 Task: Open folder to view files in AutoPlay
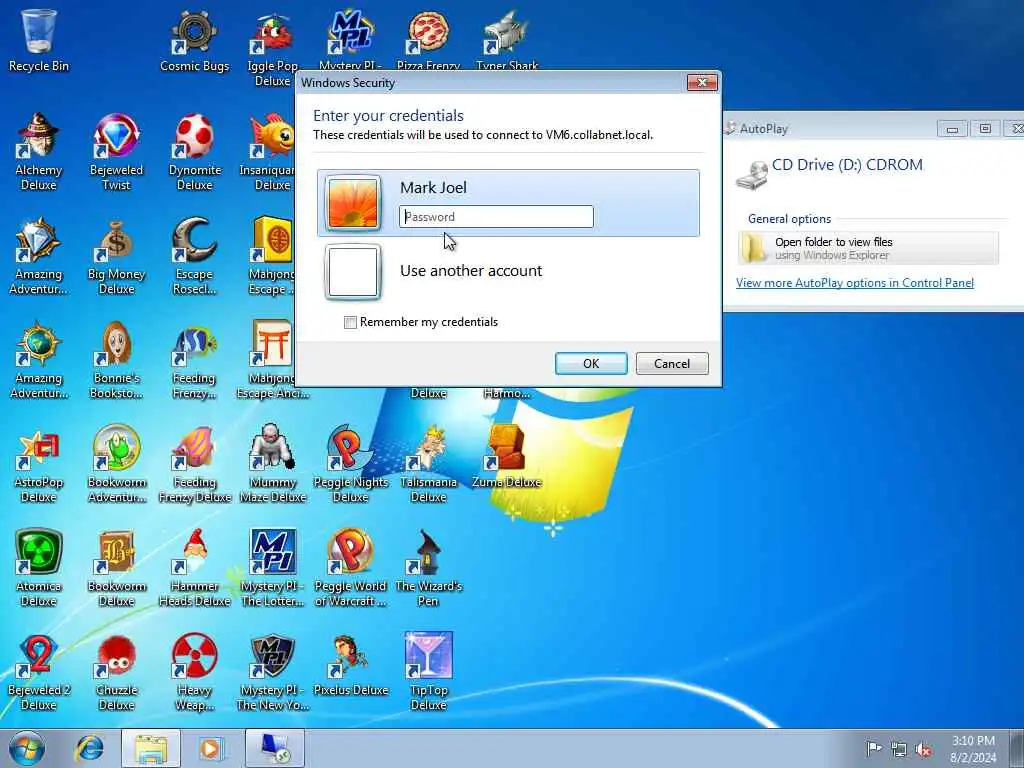(868, 248)
